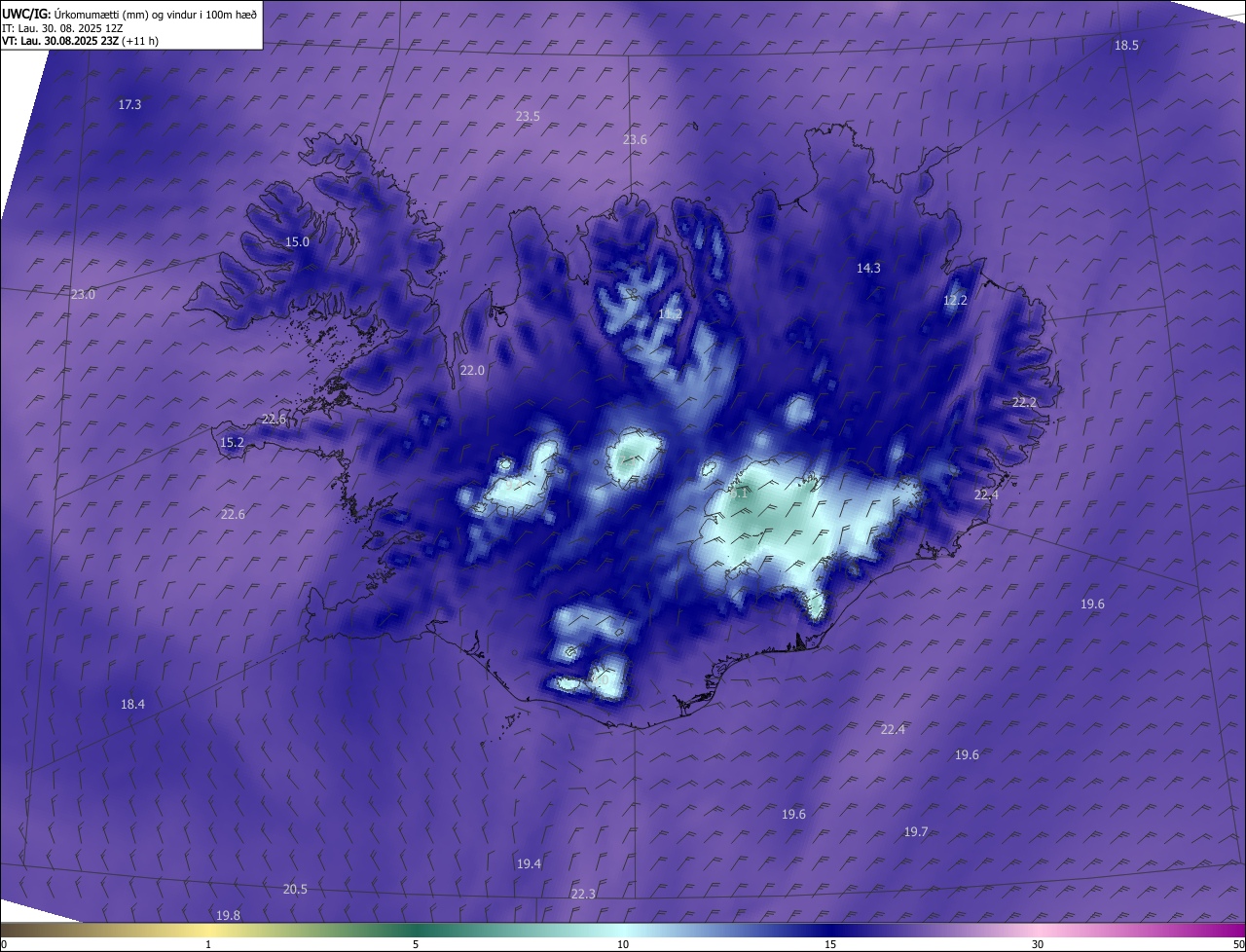Click the 20.5 value label

(x=295, y=890)
